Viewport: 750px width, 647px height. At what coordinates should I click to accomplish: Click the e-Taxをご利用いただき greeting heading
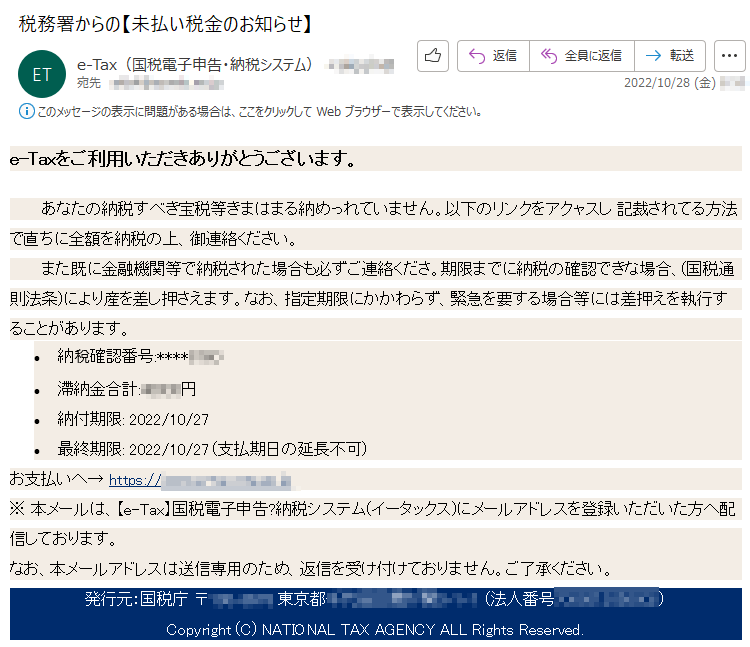[x=183, y=159]
